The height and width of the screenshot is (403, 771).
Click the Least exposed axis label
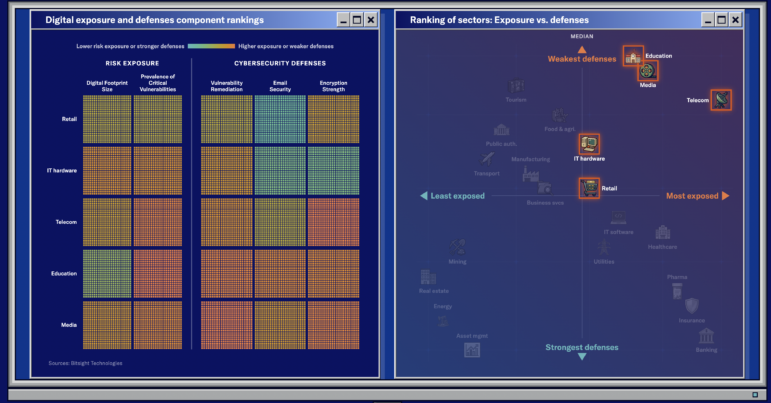tap(458, 196)
